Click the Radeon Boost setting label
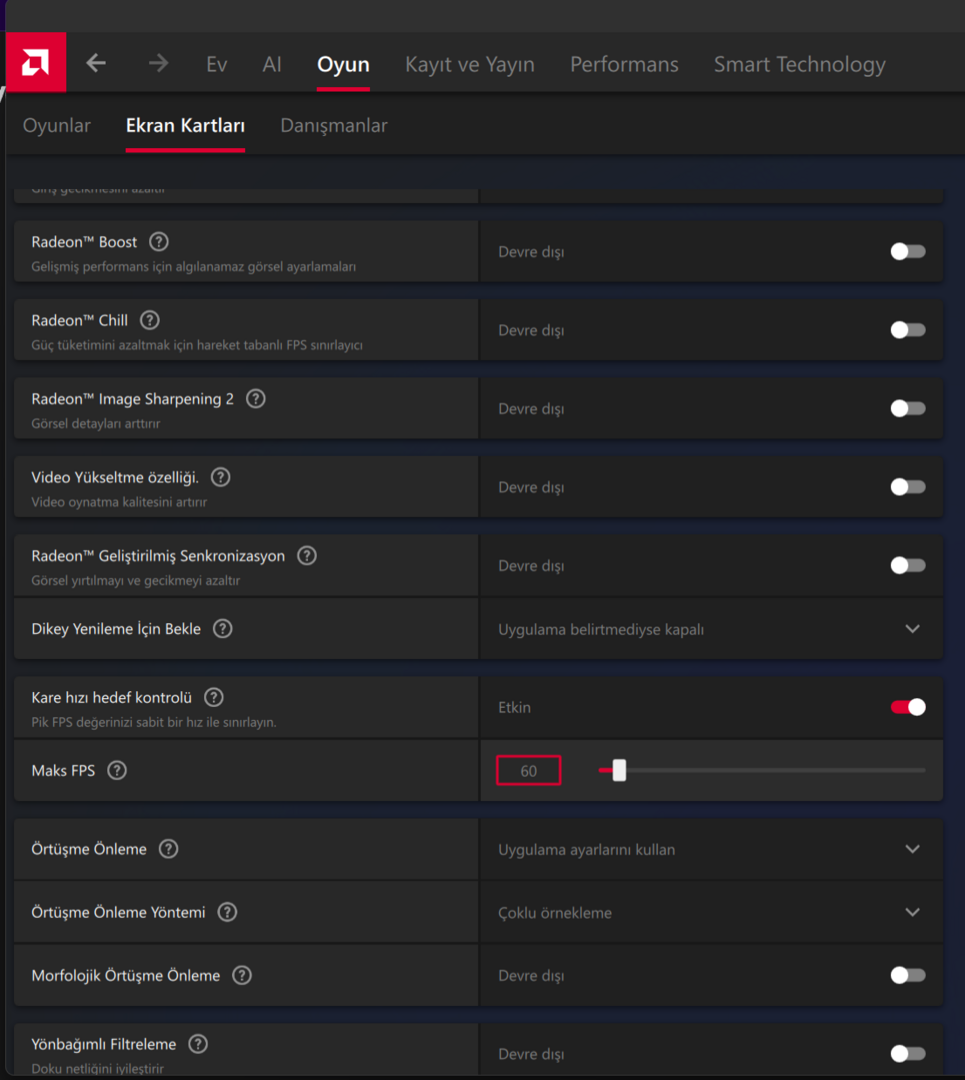 click(84, 242)
